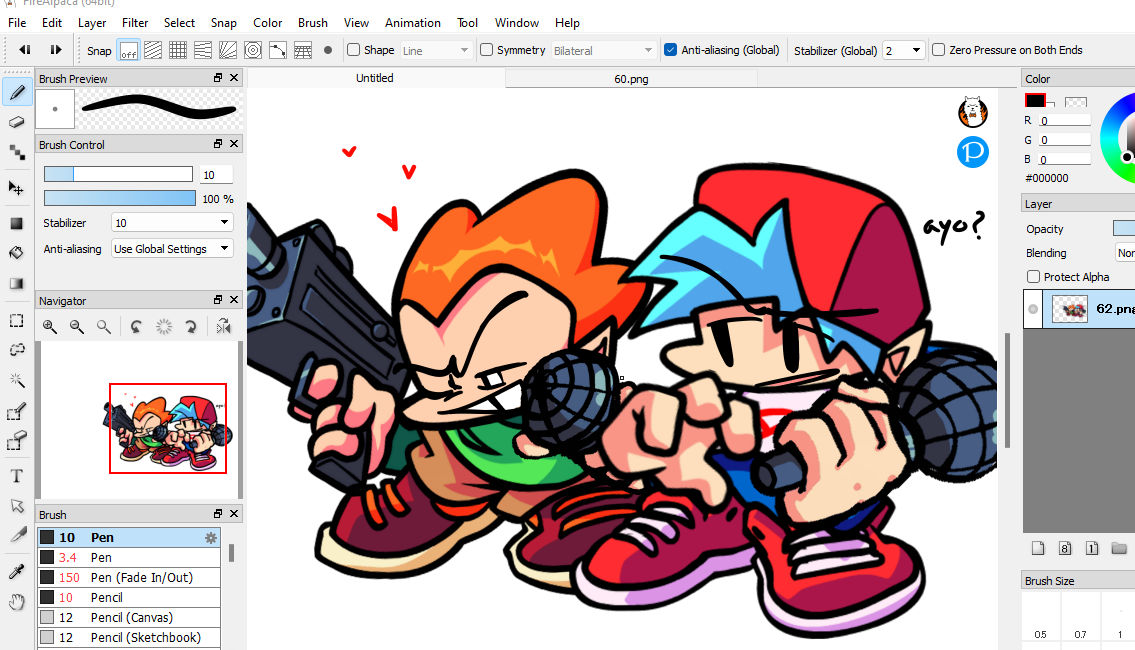Screen dimensions: 1135x650
Task: Open Brush Control Stabilizer dropdown
Action: [172, 223]
